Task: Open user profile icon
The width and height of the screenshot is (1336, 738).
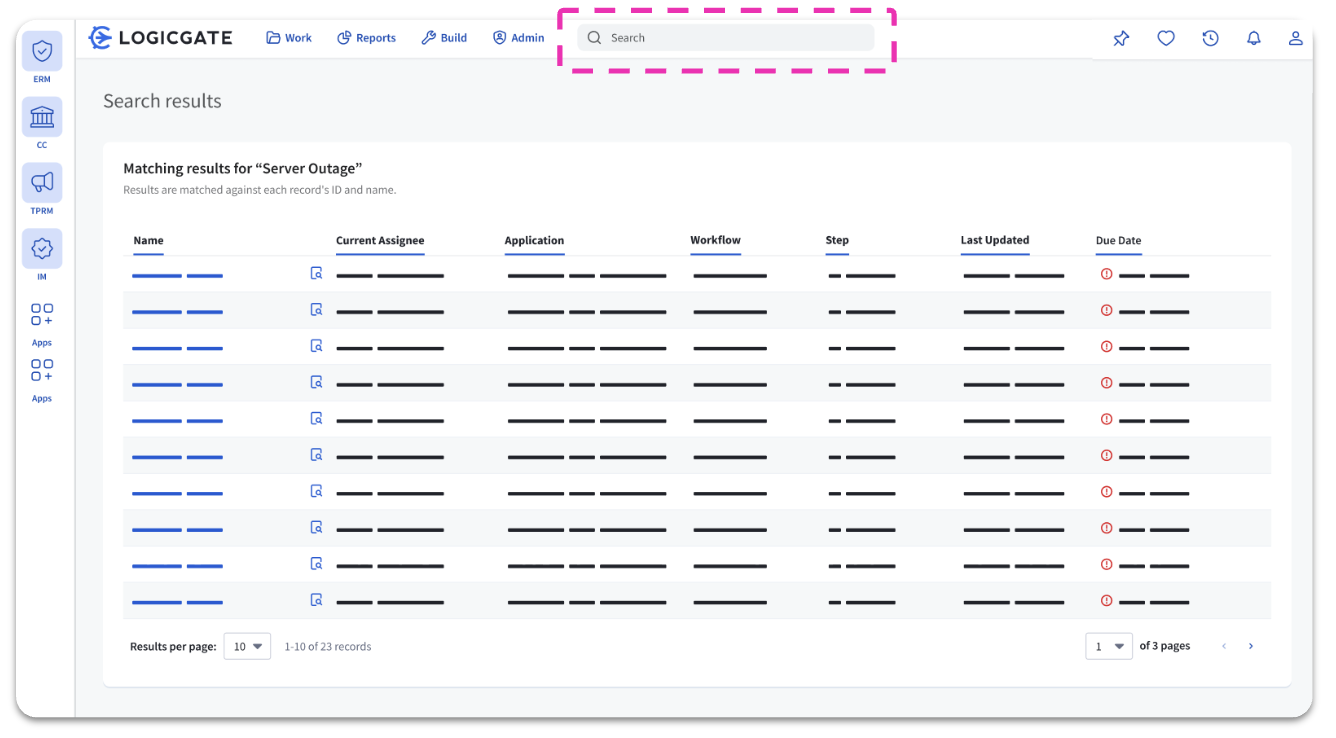Action: 1295,38
